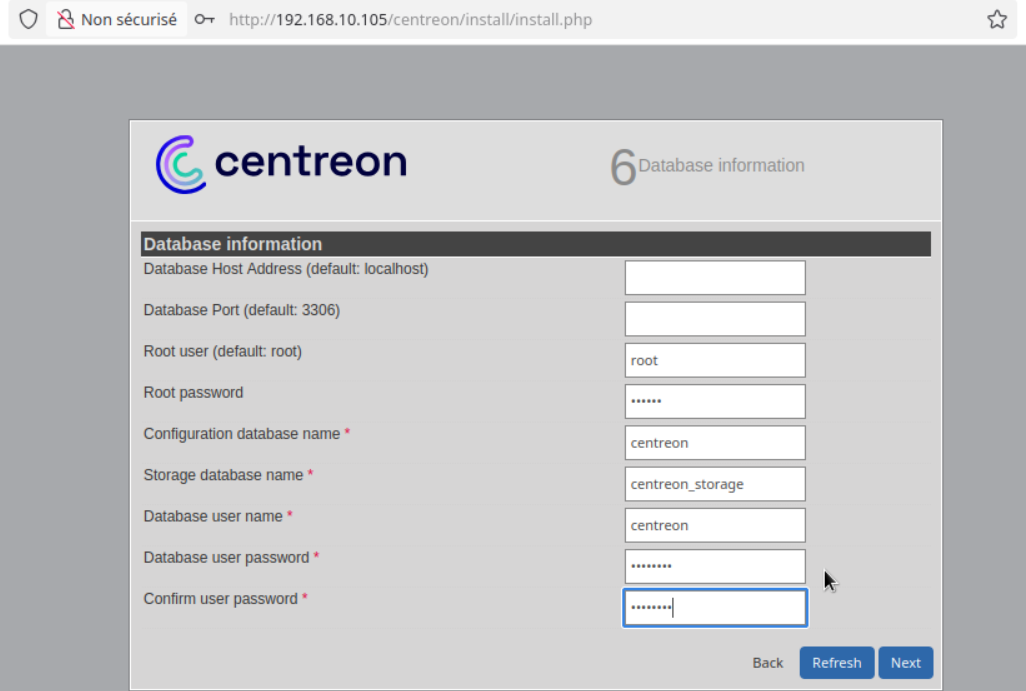Click the Database Host Address field
The height and width of the screenshot is (691, 1026).
pos(714,278)
